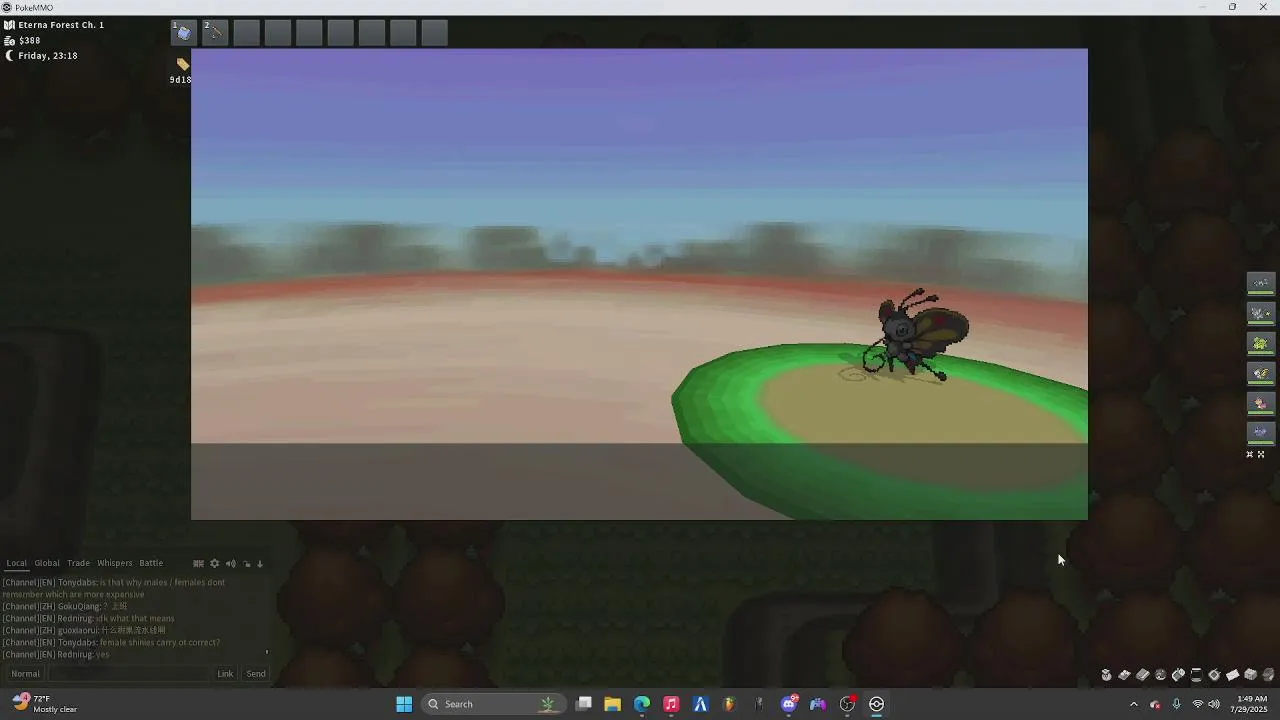Viewport: 1280px width, 720px height.
Task: Open FL Studio from the taskbar
Action: pos(730,704)
